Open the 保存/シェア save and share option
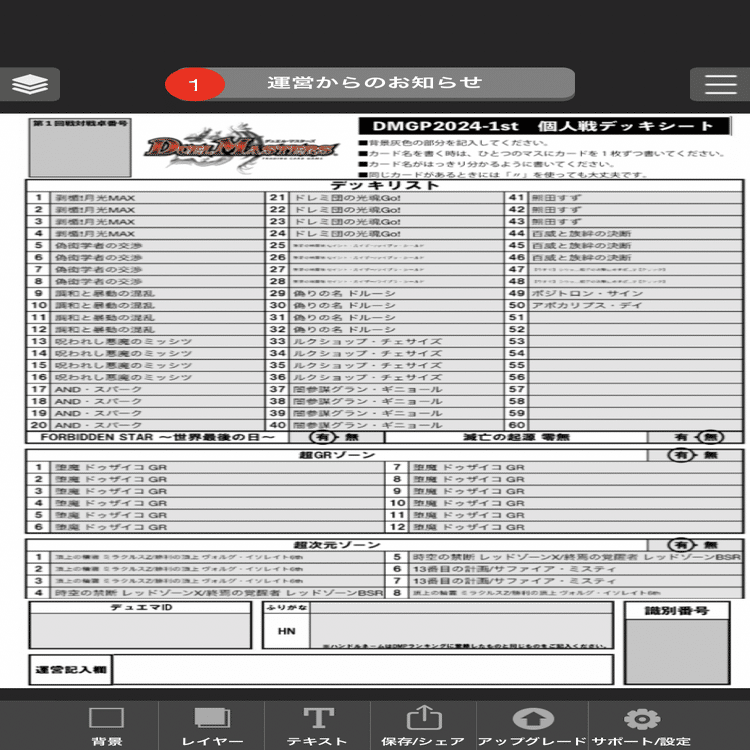 click(423, 726)
